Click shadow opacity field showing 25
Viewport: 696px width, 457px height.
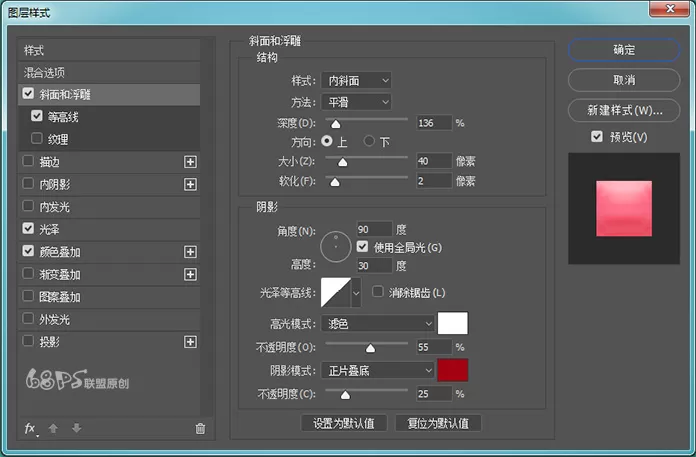click(x=434, y=394)
